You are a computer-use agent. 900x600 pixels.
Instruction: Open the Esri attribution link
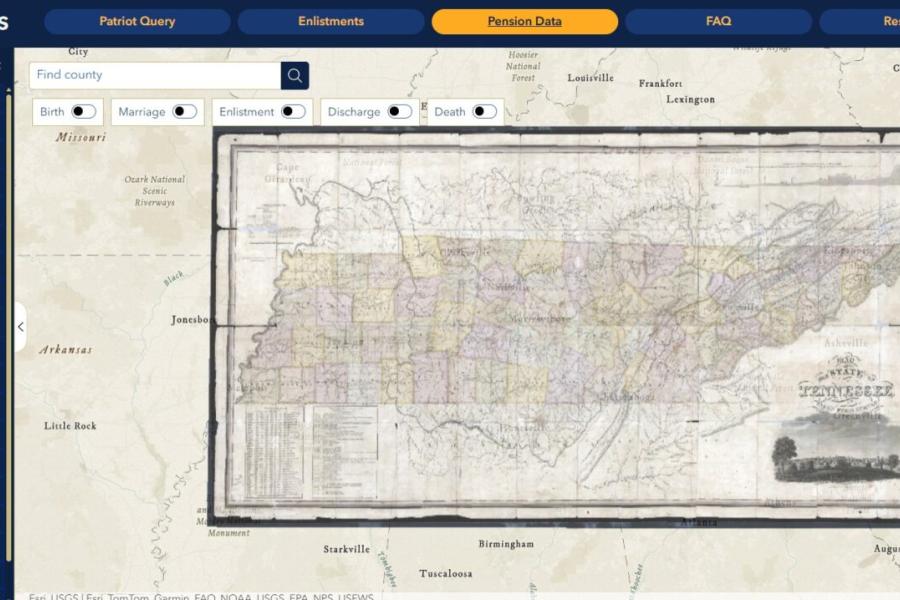pos(37,597)
